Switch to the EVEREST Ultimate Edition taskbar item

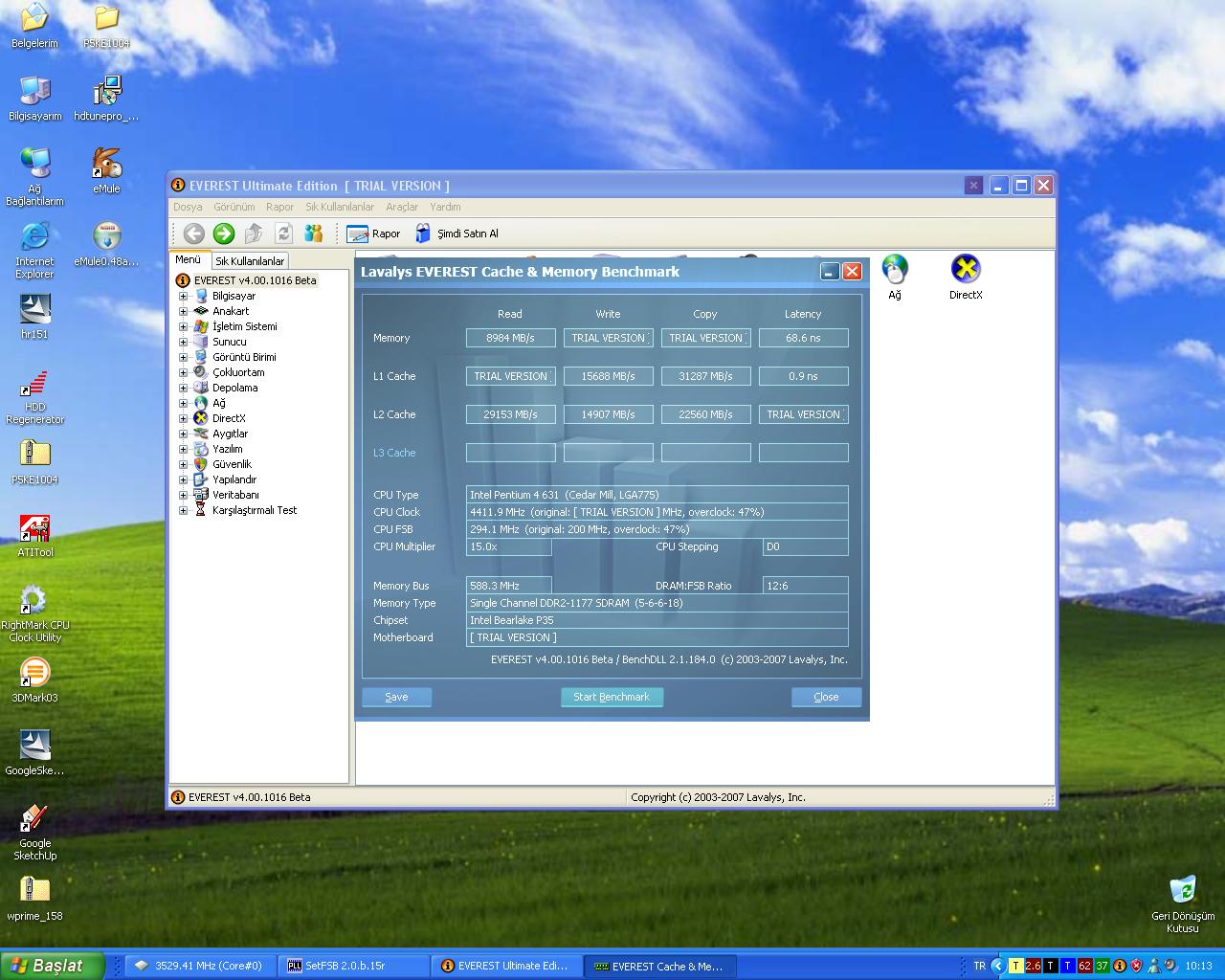pyautogui.click(x=505, y=966)
